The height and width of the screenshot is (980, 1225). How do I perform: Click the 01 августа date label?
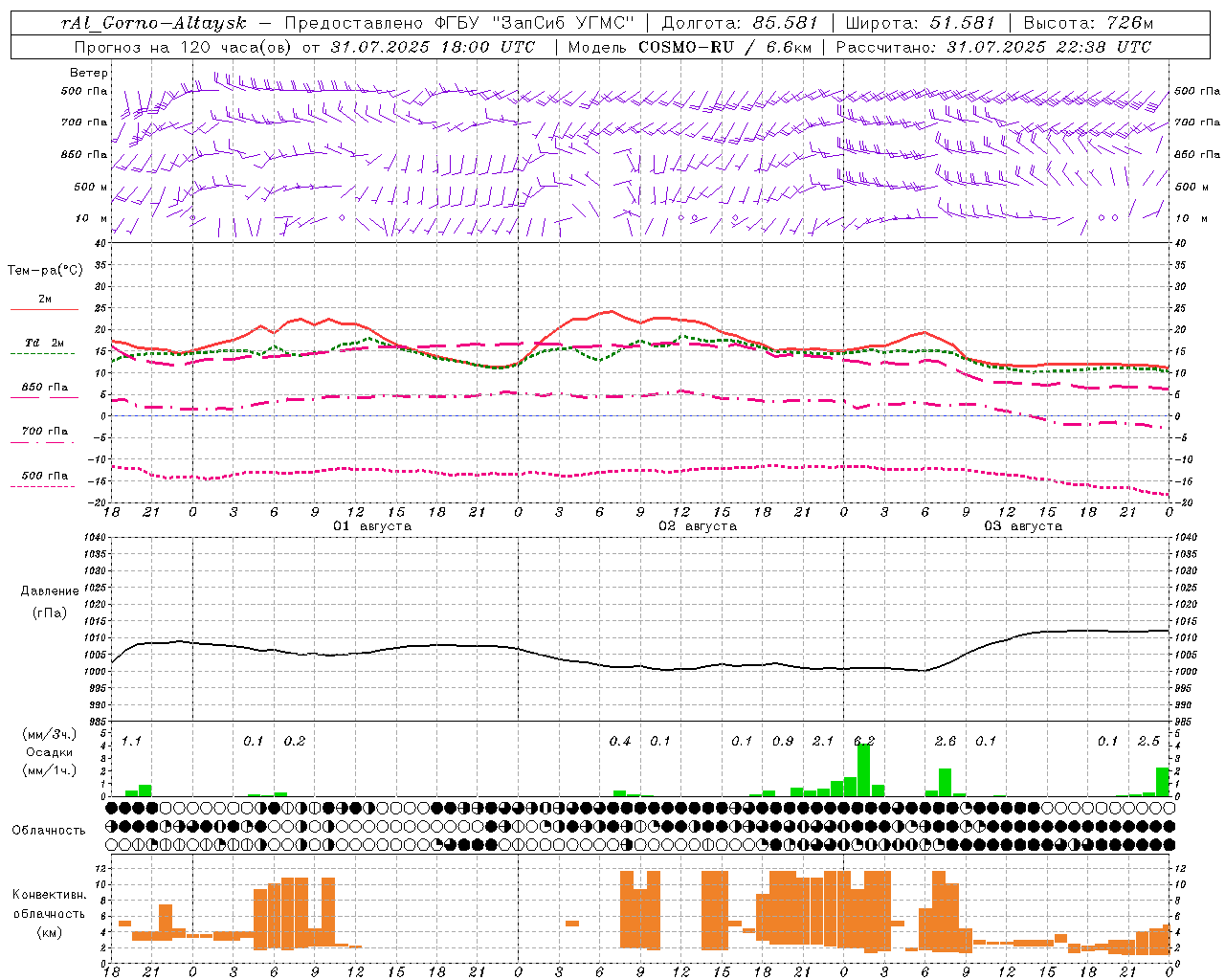[x=372, y=526]
